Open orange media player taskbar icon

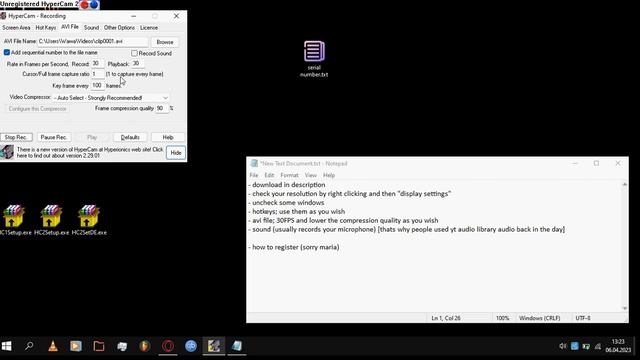[x=76, y=346]
